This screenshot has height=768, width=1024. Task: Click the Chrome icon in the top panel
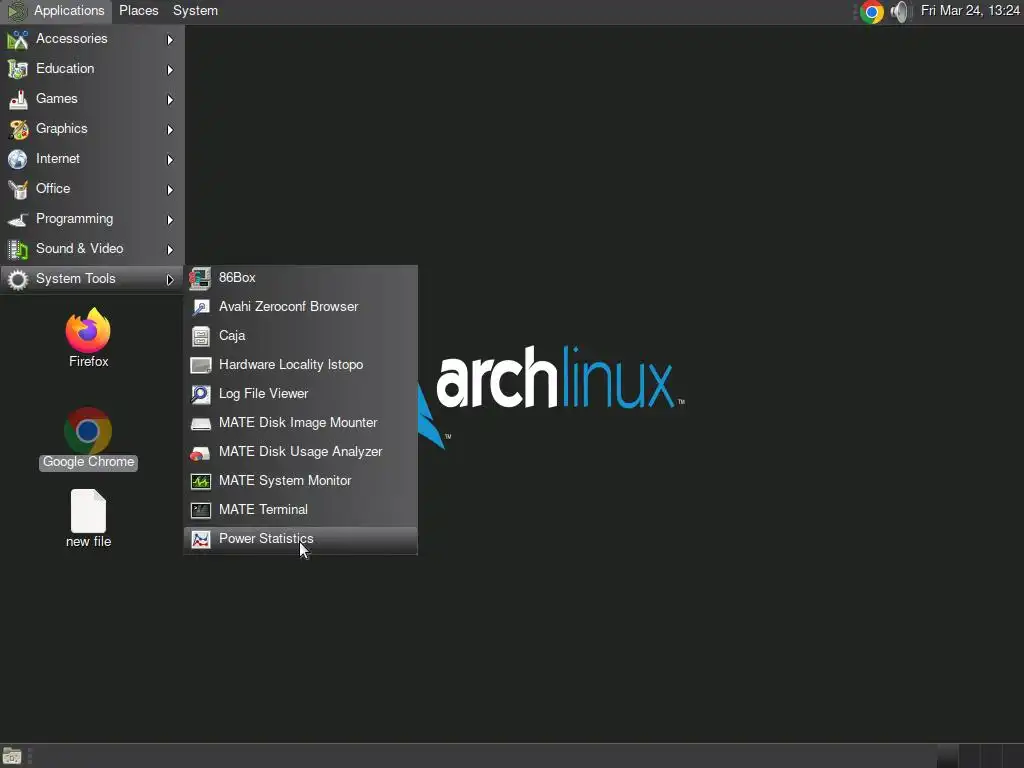[x=871, y=12]
